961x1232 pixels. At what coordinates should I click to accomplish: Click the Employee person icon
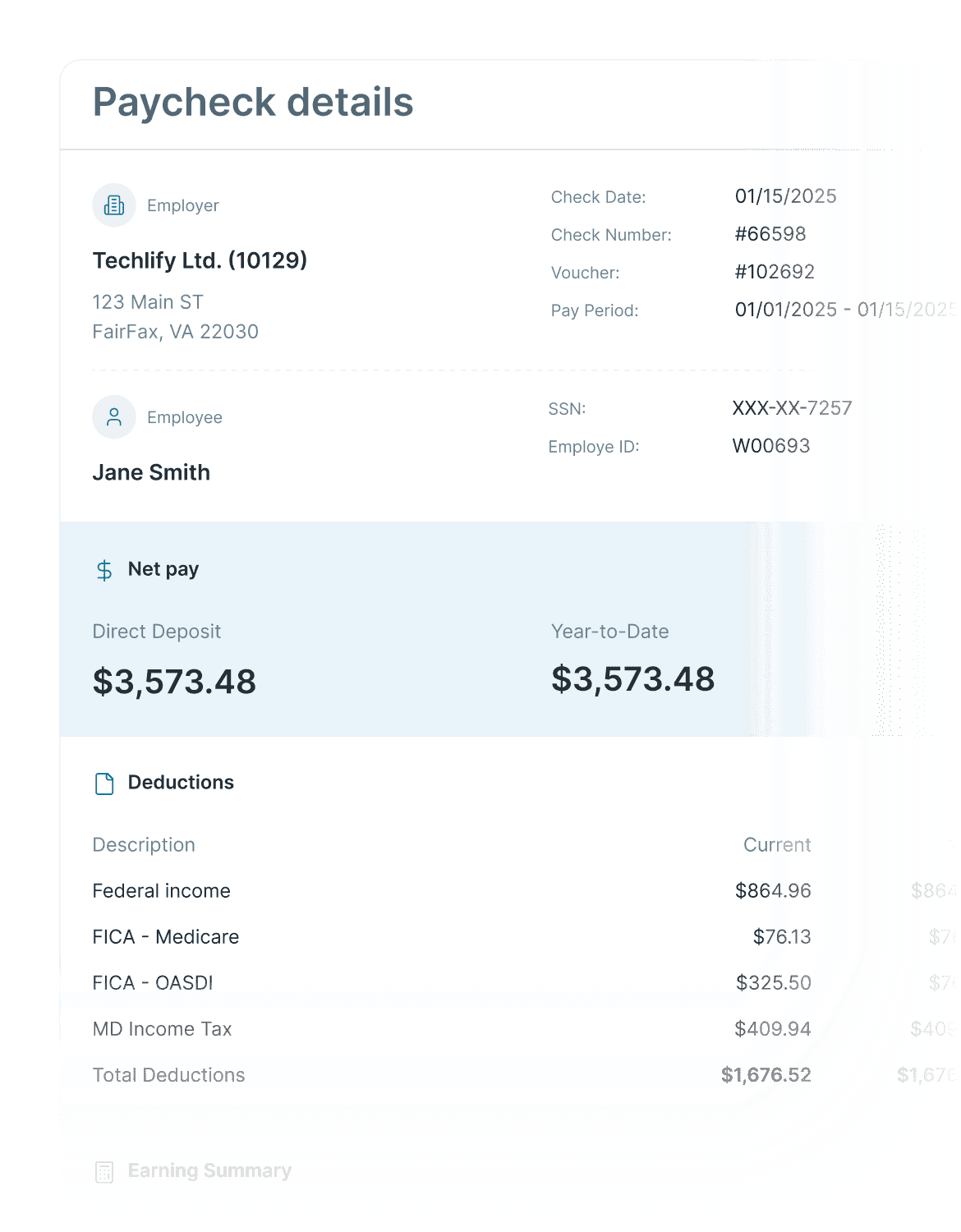tap(114, 417)
